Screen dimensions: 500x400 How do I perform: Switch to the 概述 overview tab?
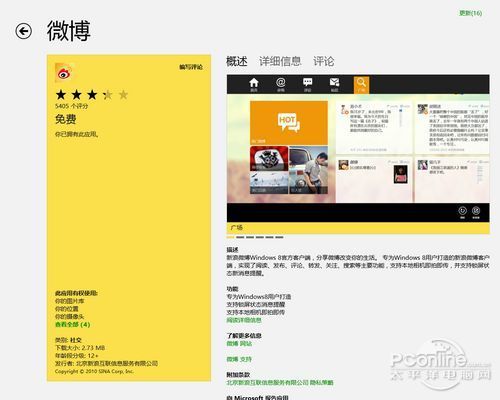pos(237,61)
